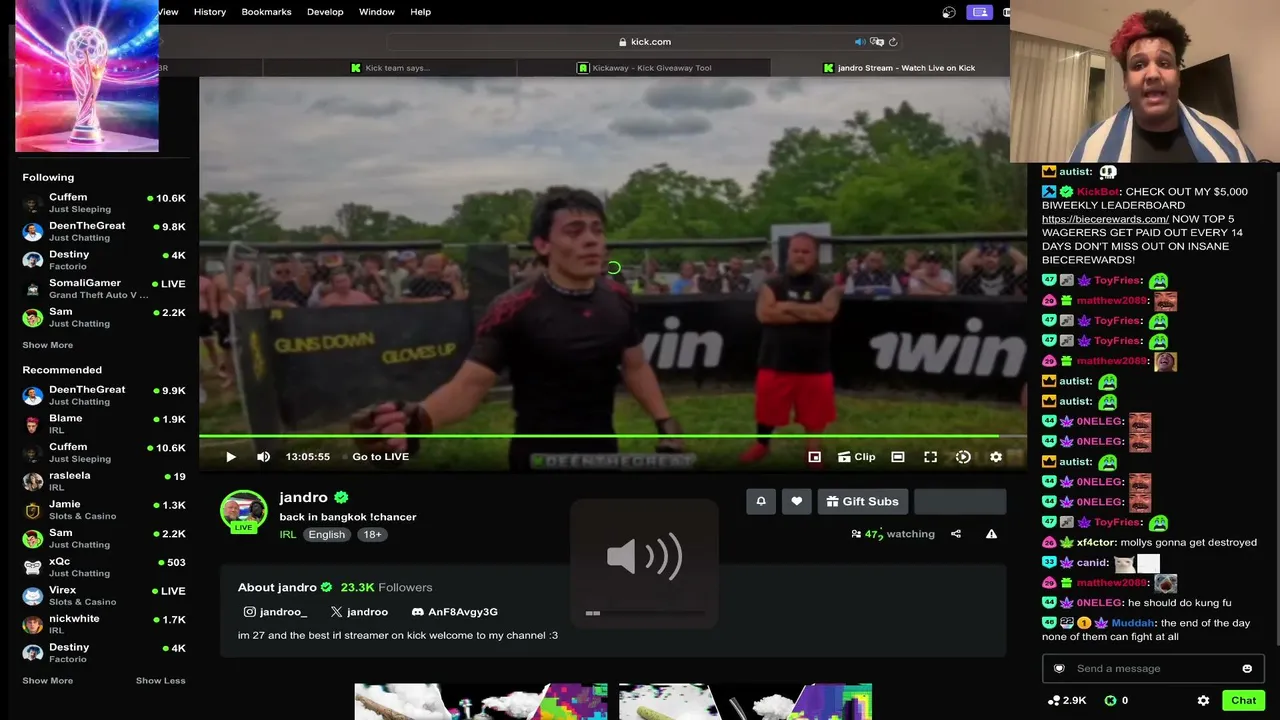Switch to Kick team says tab
The width and height of the screenshot is (1280, 720).
pos(390,68)
